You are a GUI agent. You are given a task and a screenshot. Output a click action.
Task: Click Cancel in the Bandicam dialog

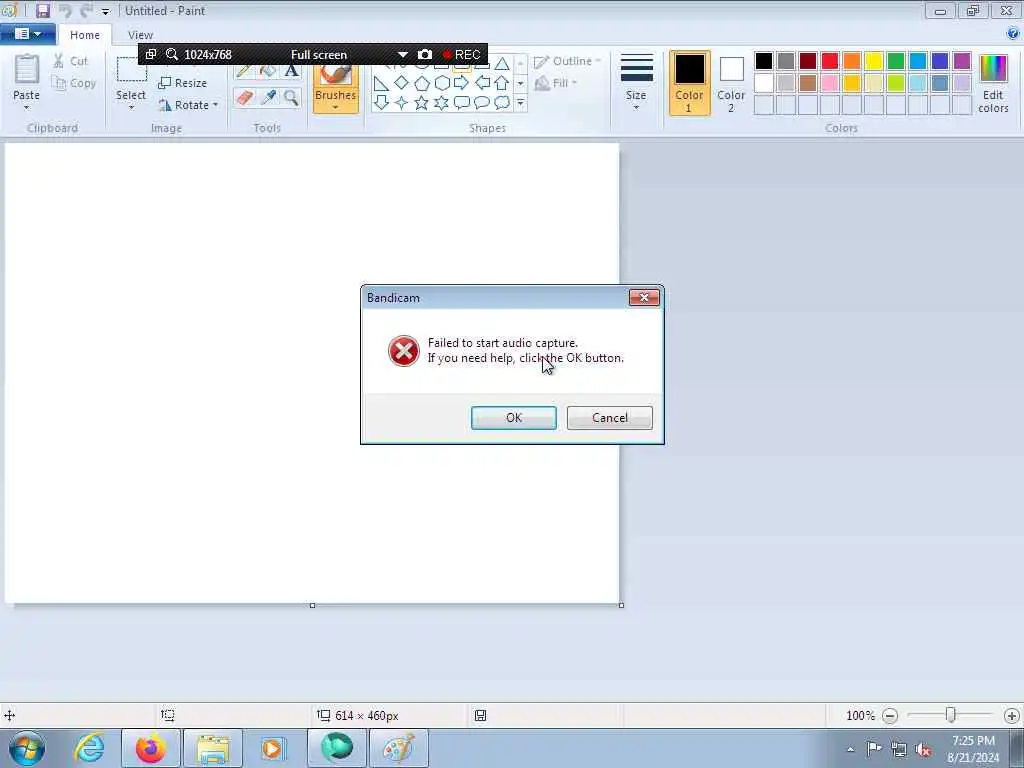(609, 418)
